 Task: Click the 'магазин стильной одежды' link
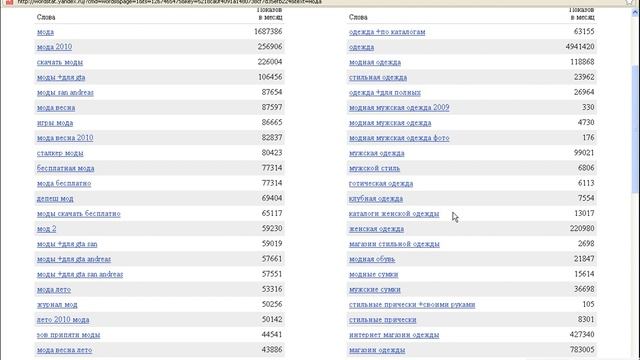[x=394, y=244]
